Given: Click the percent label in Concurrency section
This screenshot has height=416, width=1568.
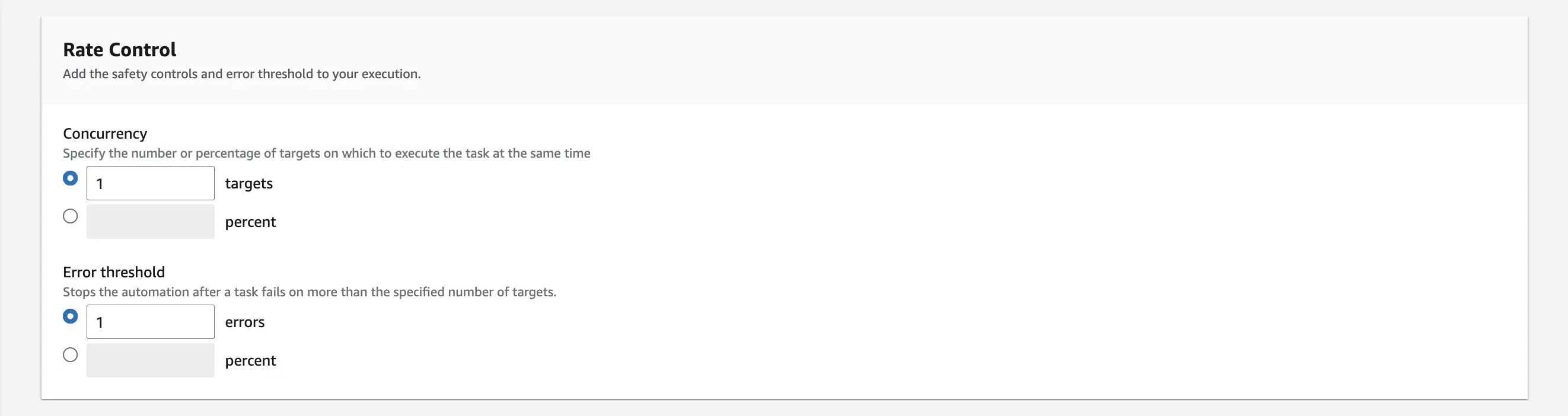Looking at the screenshot, I should tap(250, 222).
